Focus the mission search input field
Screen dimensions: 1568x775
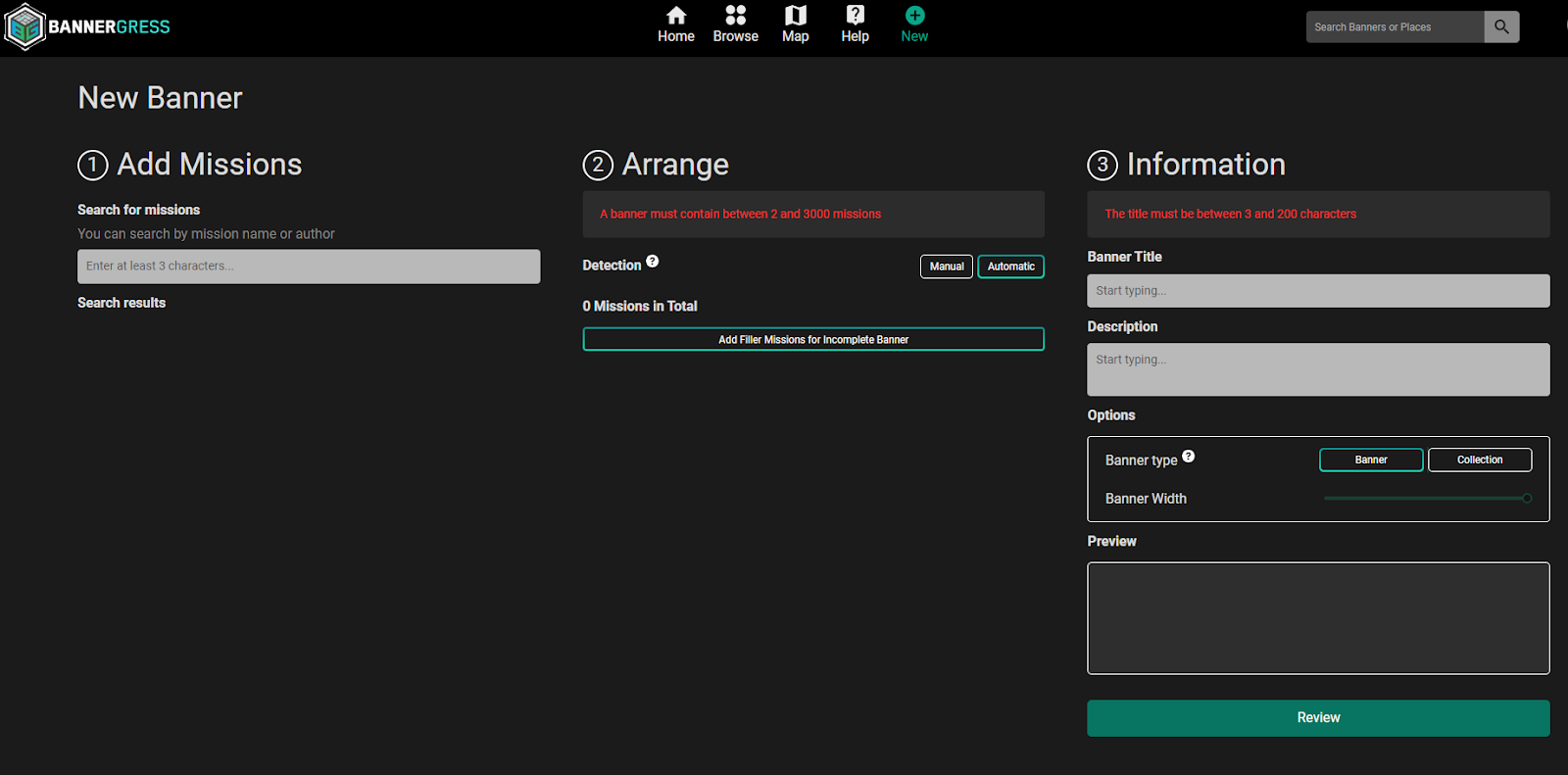click(x=309, y=266)
